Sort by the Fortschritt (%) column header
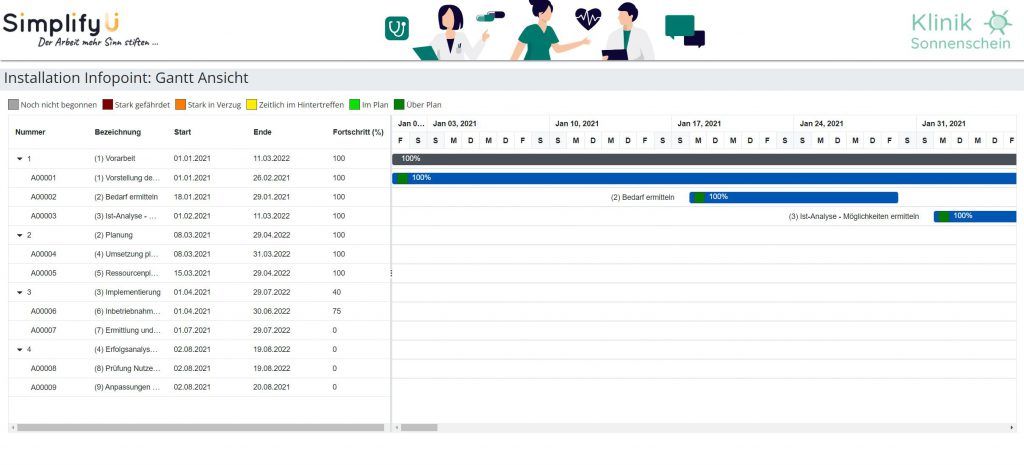The width and height of the screenshot is (1024, 465). click(358, 132)
